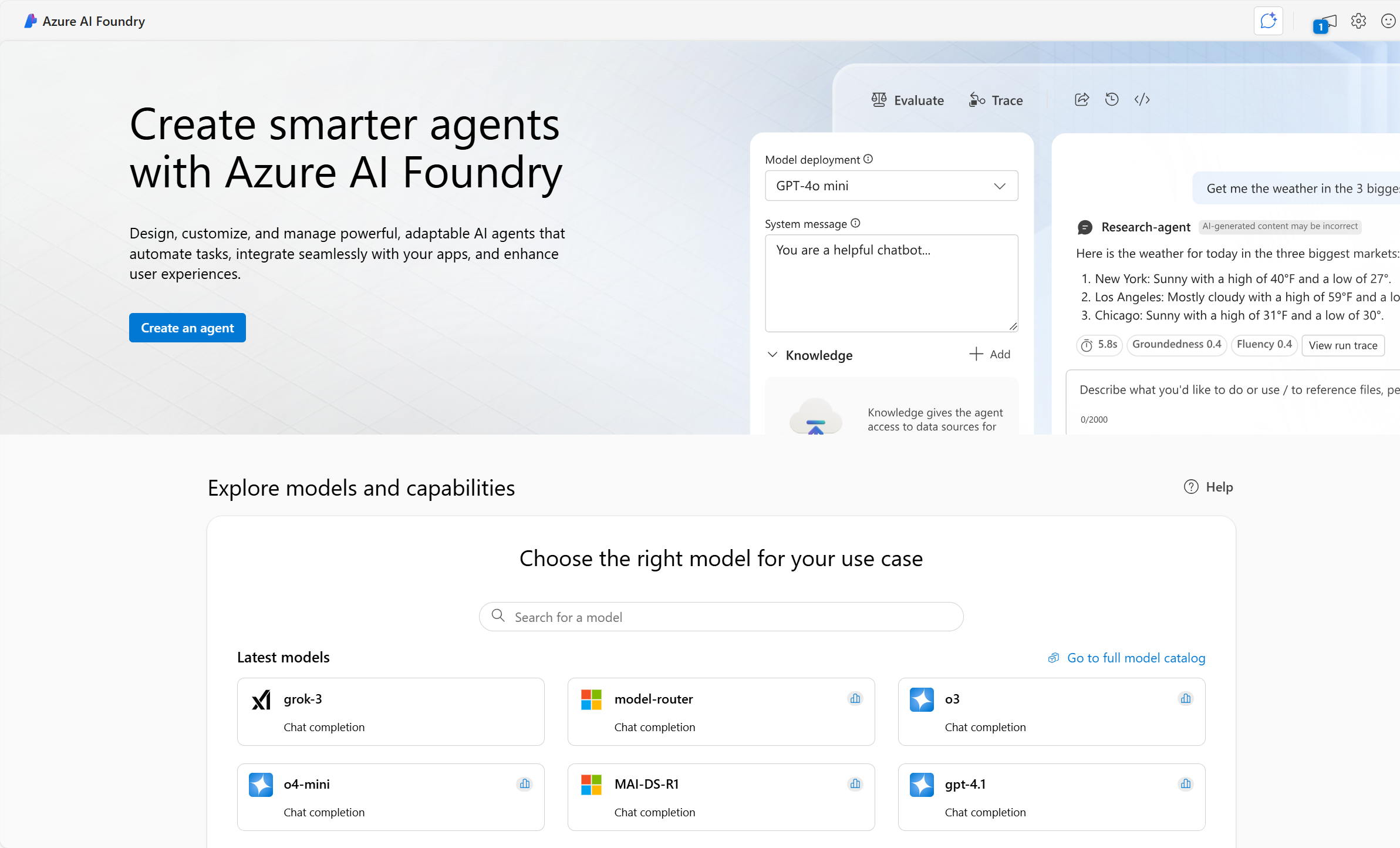
Task: Open benchmark comparison on gpt-4.1 card
Action: (1185, 784)
